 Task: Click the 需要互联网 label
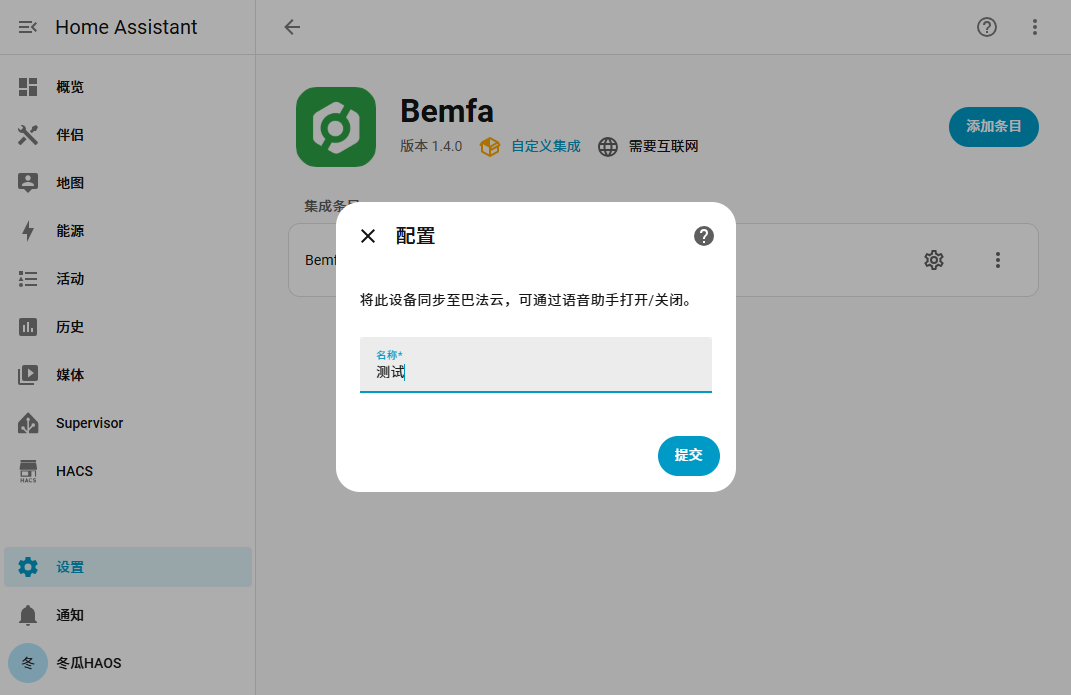[663, 146]
